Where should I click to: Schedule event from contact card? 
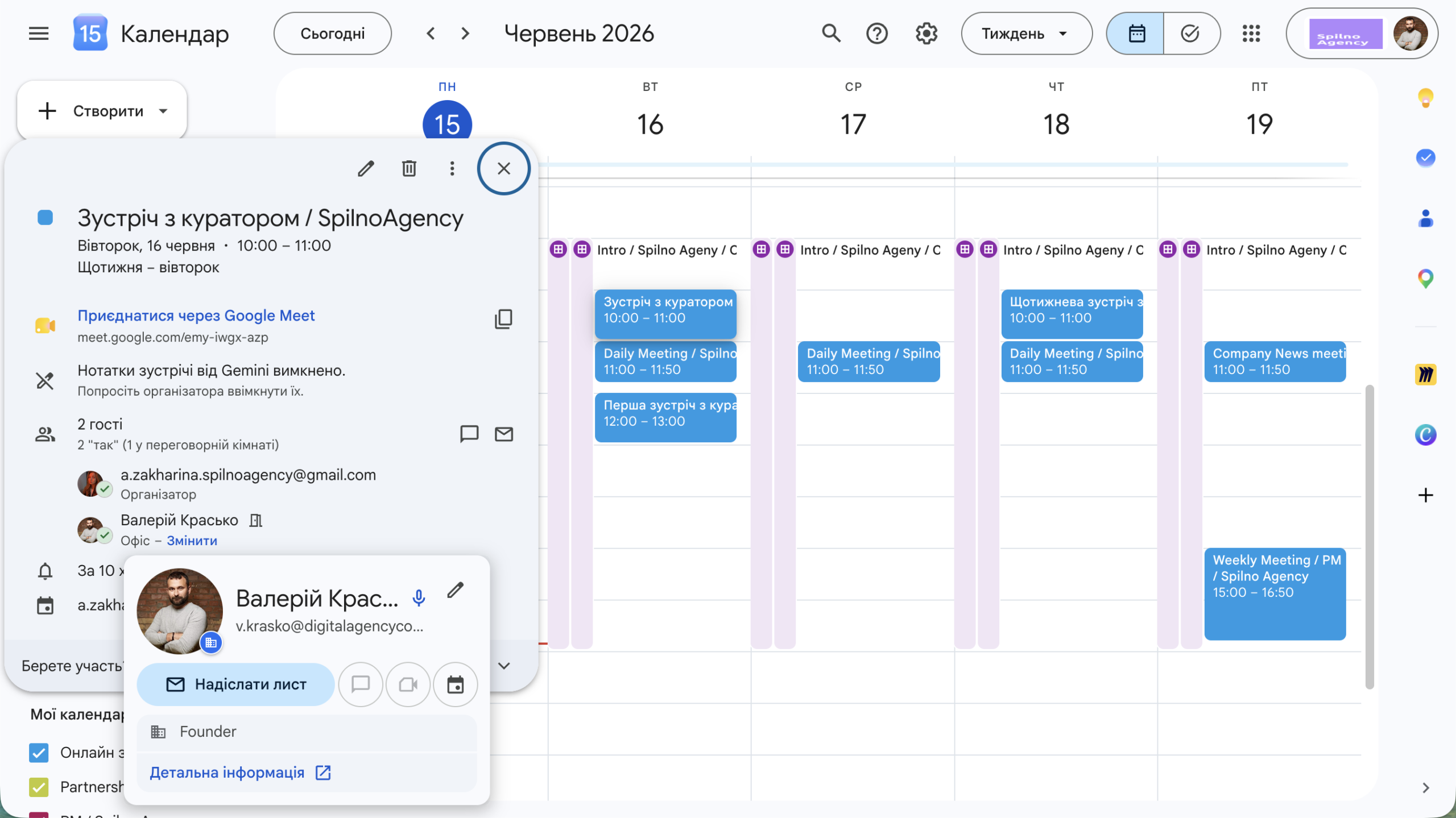456,684
